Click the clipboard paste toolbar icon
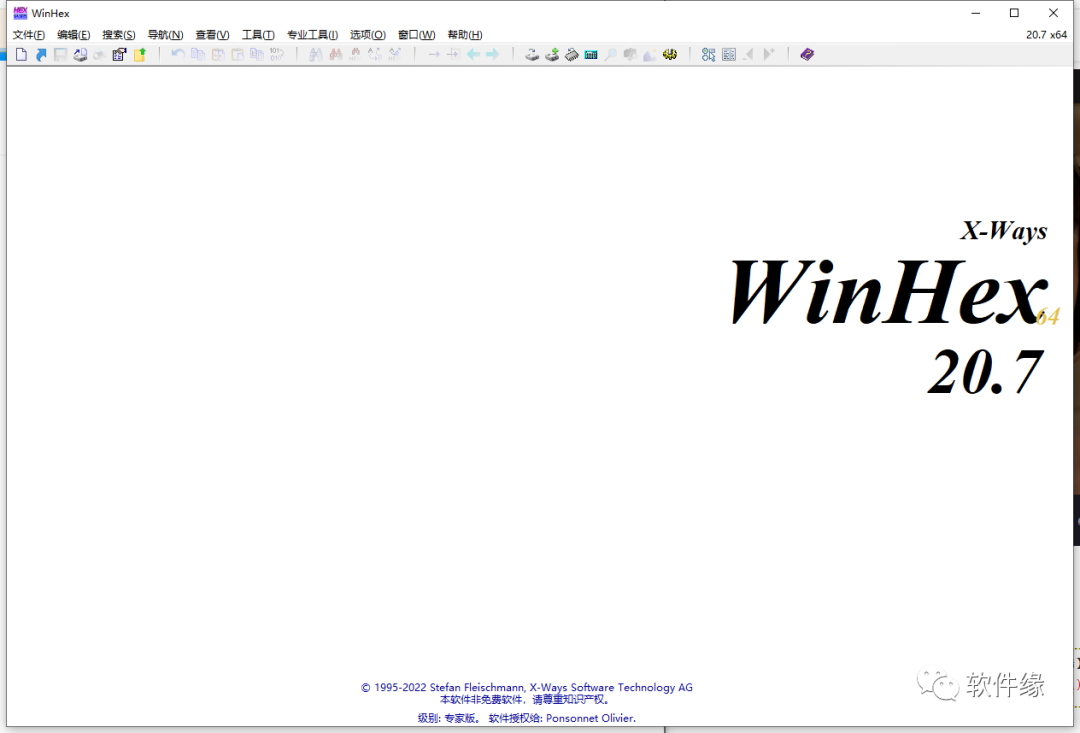1080x733 pixels. point(238,54)
